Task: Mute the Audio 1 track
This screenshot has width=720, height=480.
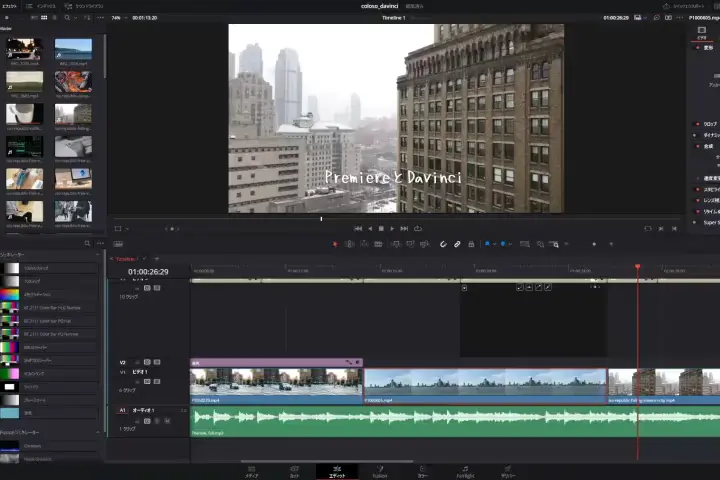Action: pos(167,421)
